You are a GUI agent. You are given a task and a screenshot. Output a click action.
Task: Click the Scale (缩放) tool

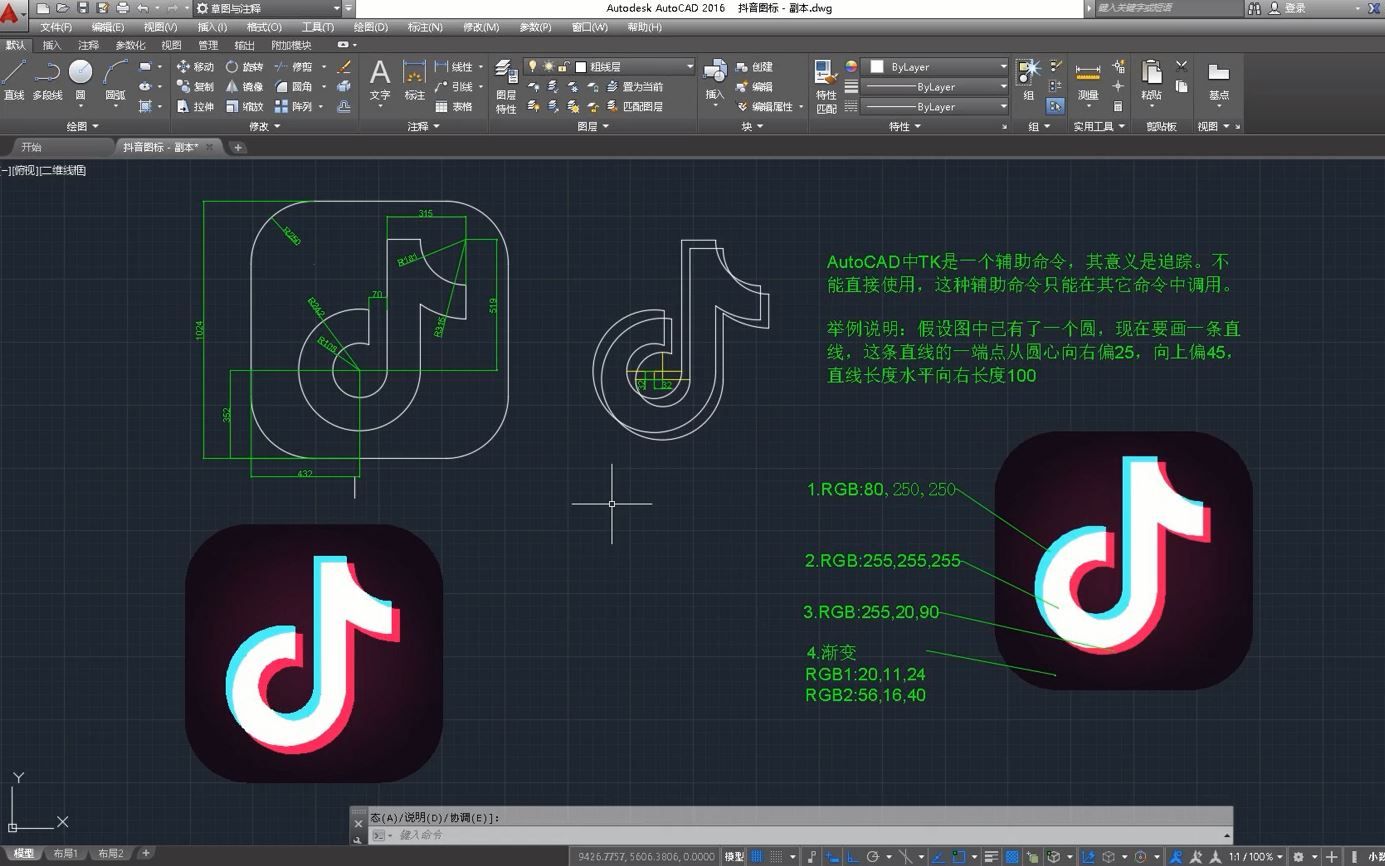point(244,106)
